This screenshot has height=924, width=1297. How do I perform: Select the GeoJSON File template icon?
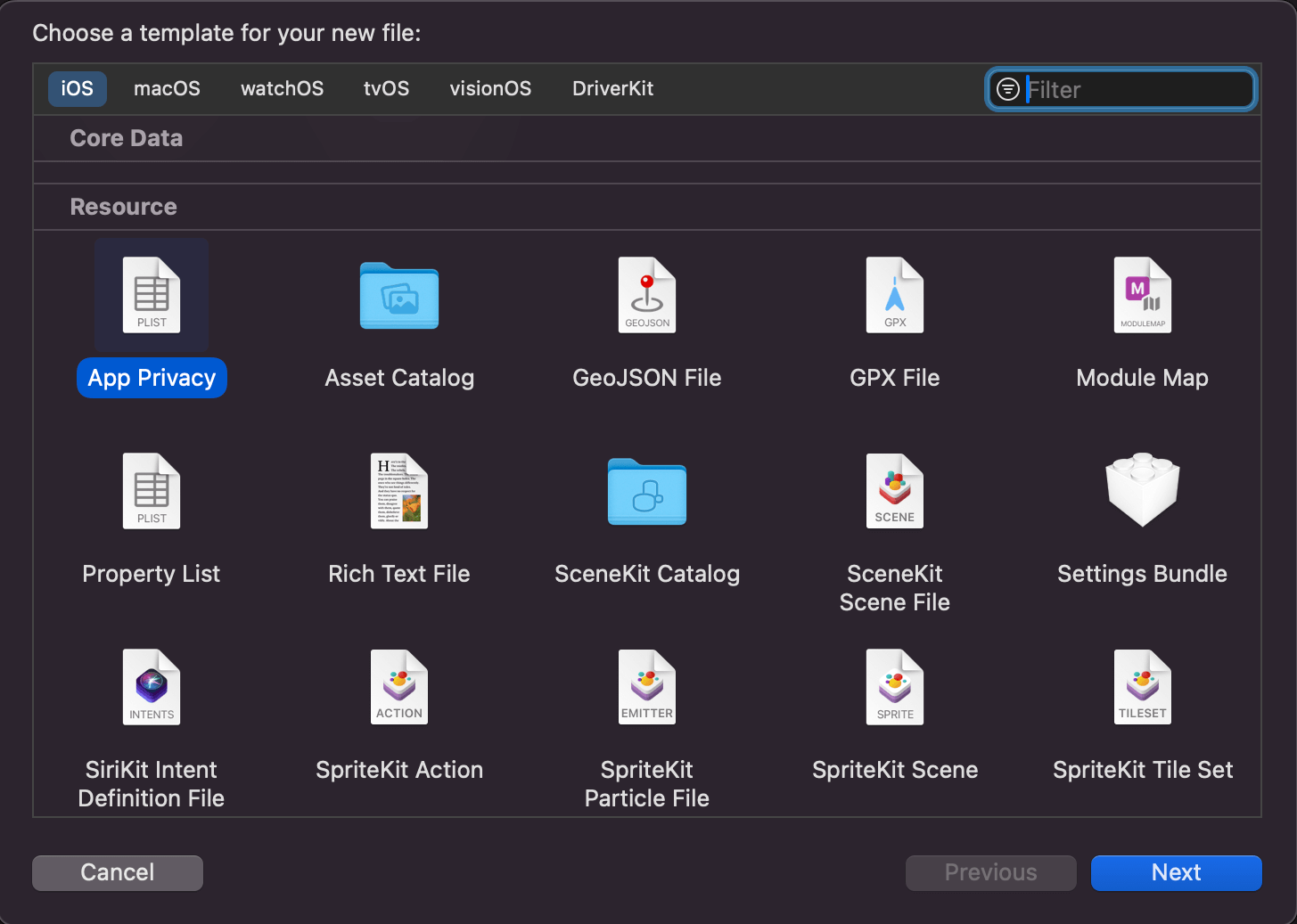point(647,295)
